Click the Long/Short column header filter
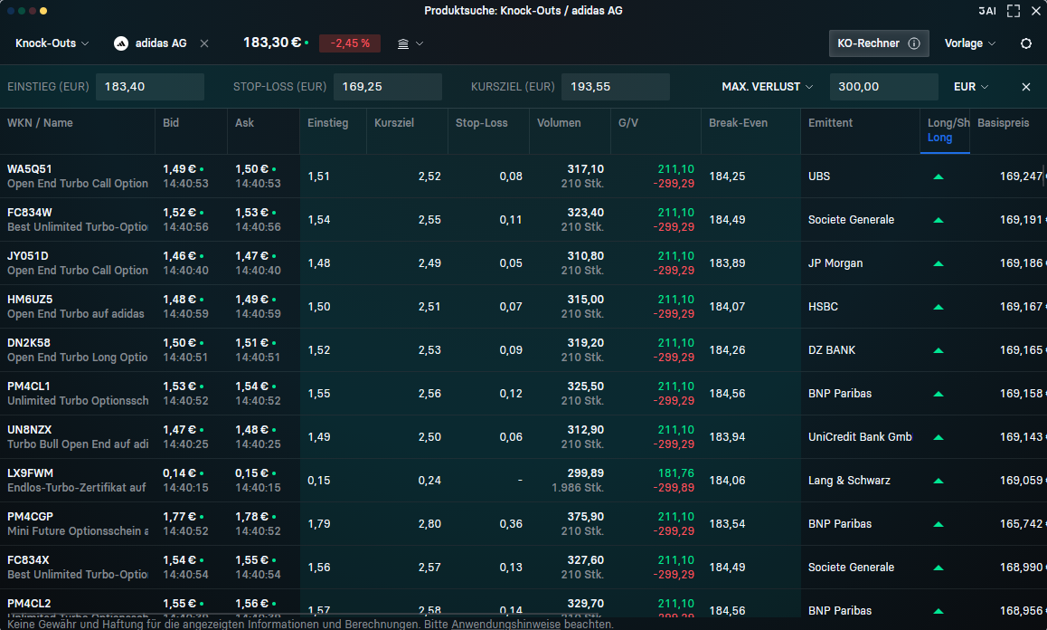Image resolution: width=1047 pixels, height=630 pixels. [x=945, y=130]
